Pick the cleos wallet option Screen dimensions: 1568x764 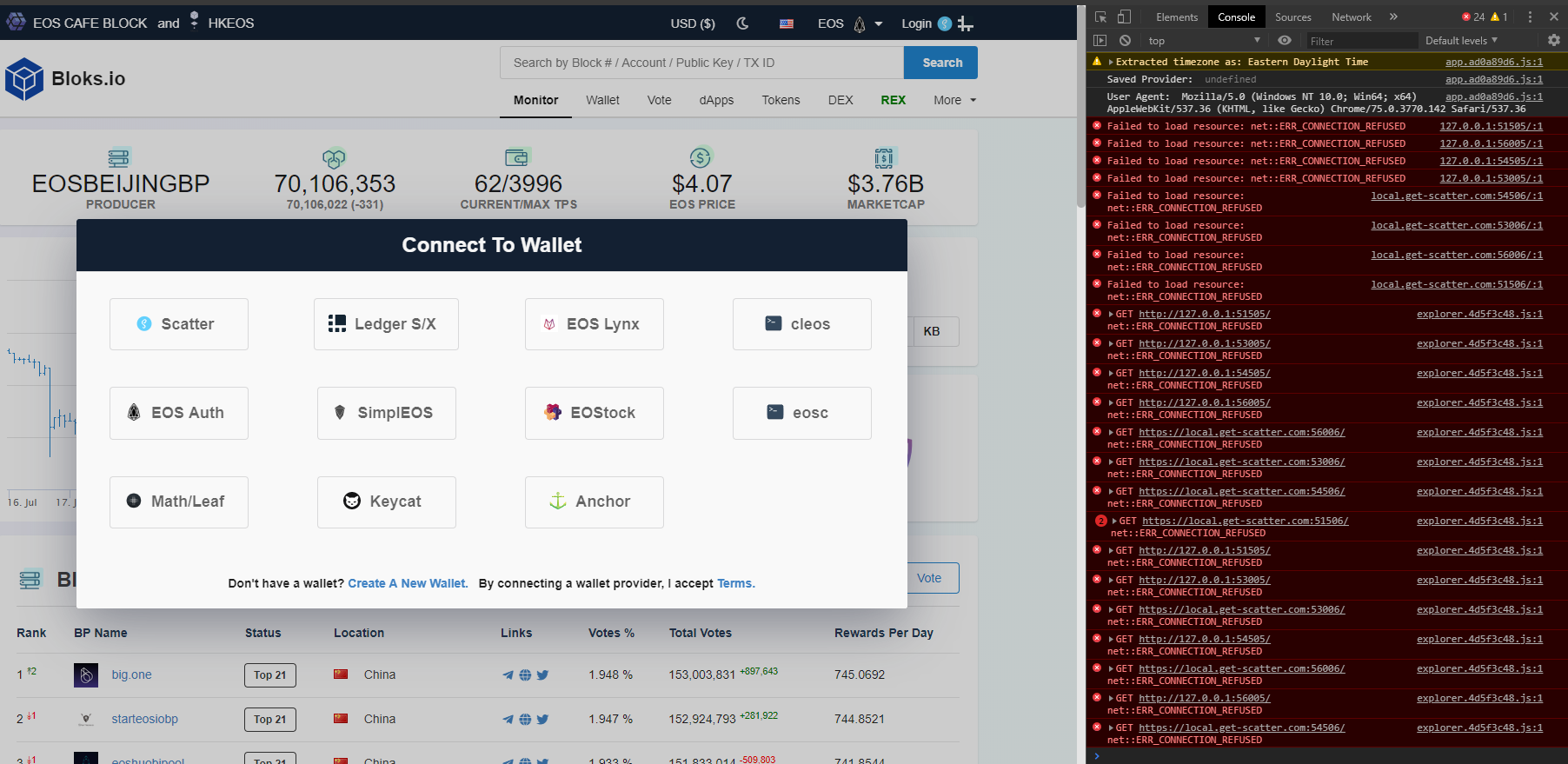tap(802, 324)
